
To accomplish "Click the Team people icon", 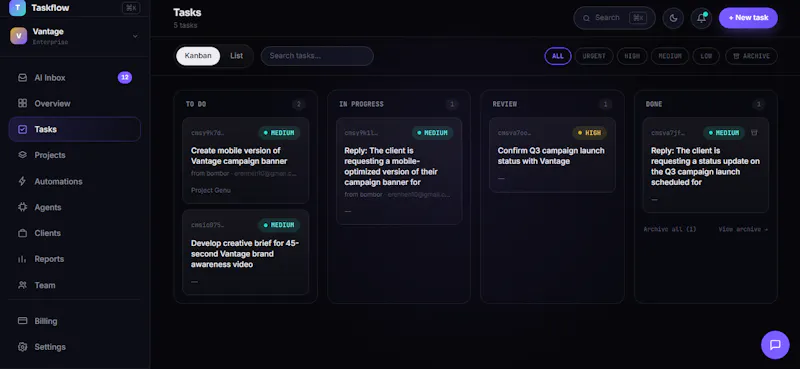I will coord(22,285).
